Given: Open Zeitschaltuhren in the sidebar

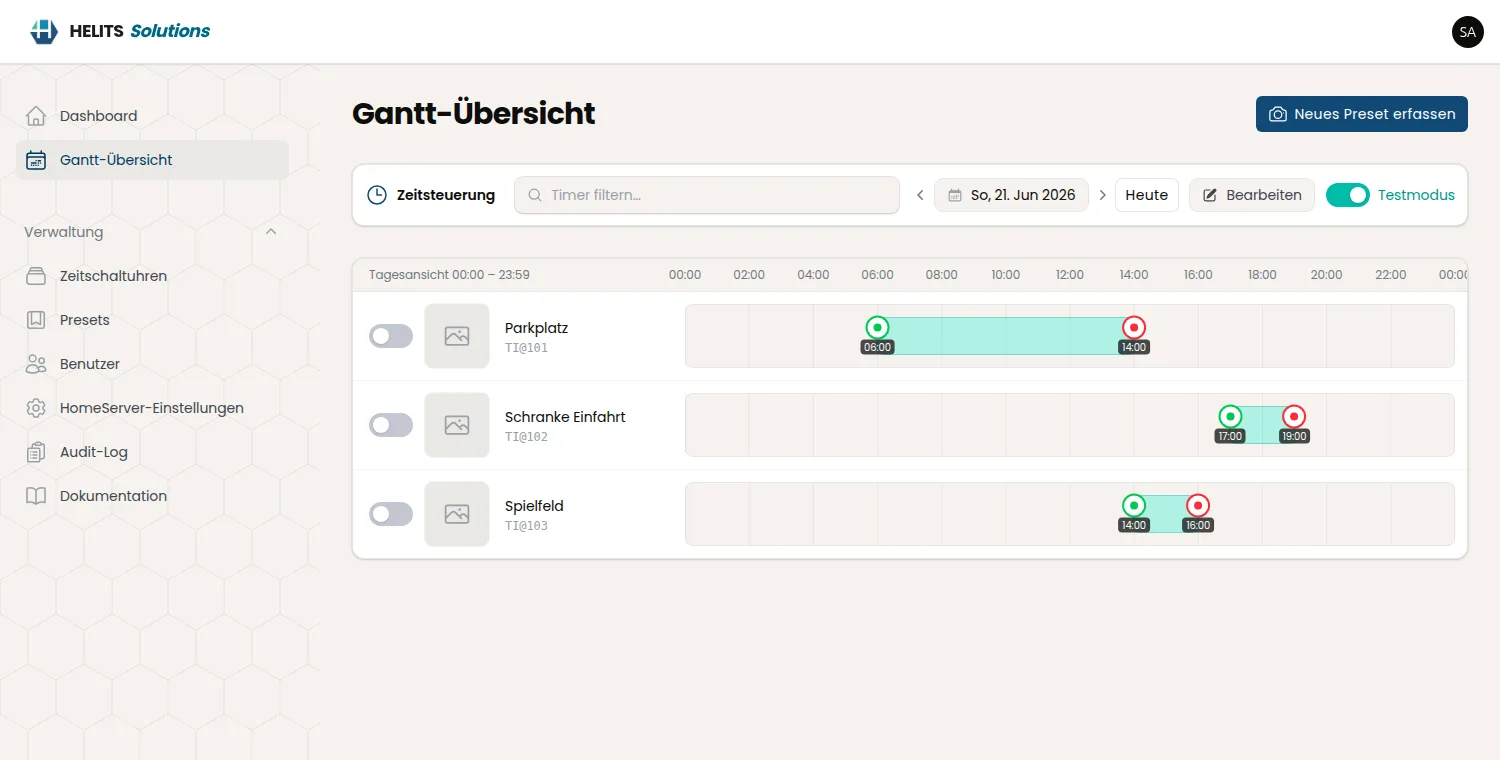Looking at the screenshot, I should tap(152, 276).
